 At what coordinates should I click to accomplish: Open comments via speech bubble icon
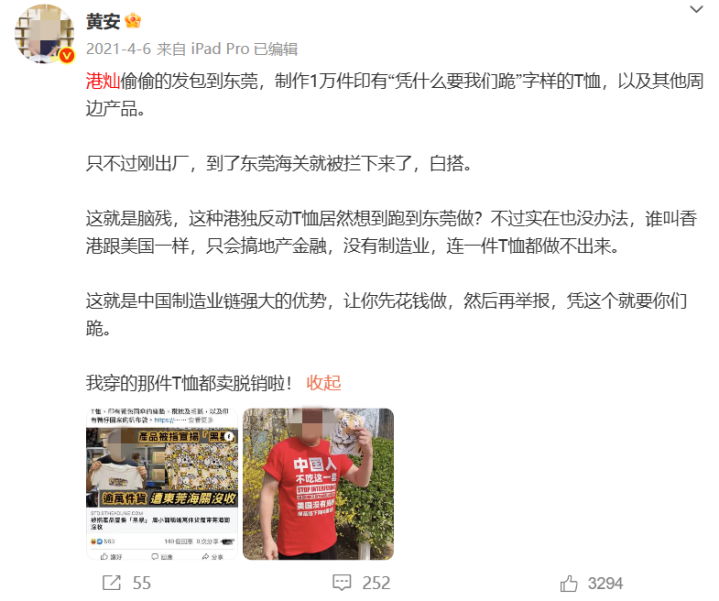click(342, 583)
